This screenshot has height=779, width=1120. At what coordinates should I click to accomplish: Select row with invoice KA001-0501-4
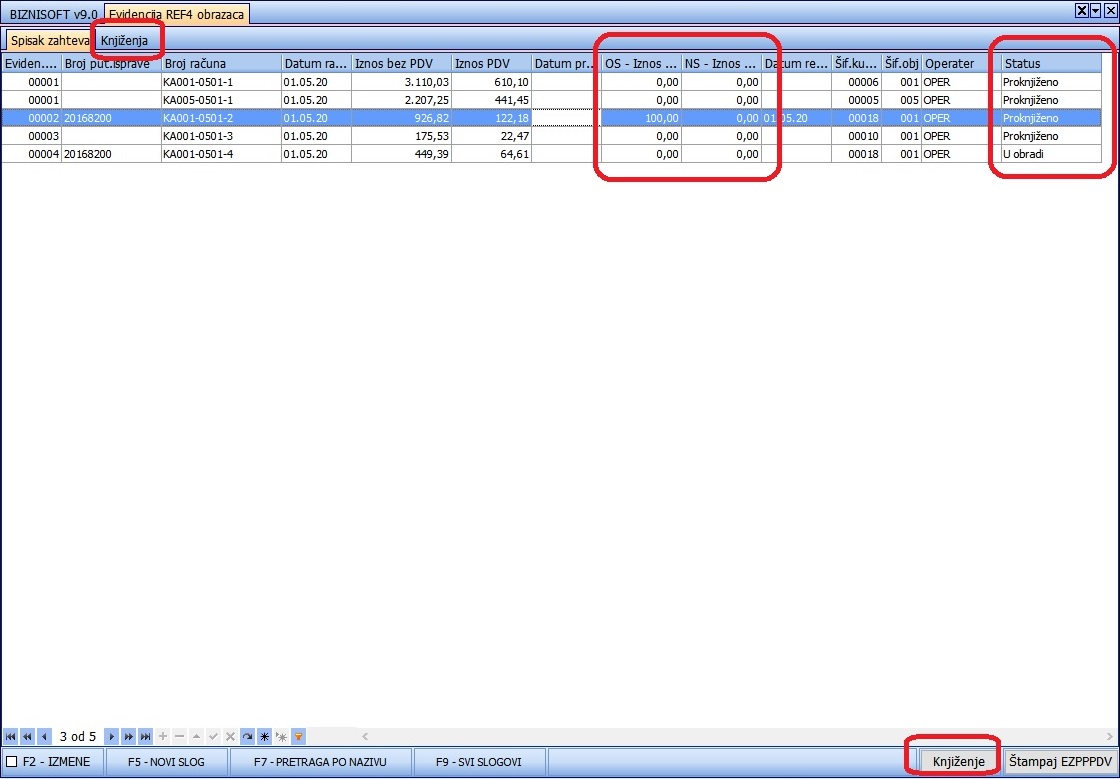[x=551, y=154]
